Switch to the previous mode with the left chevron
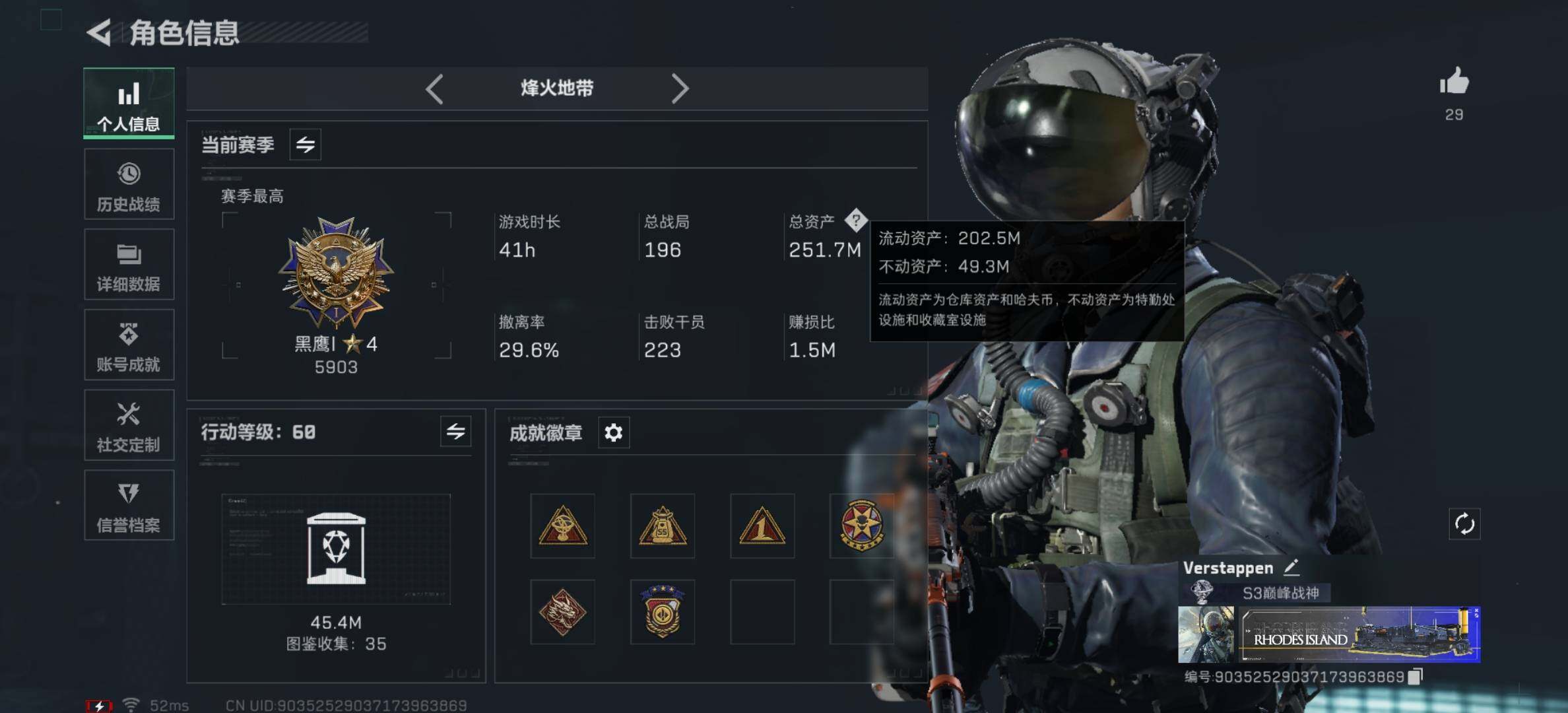1568x713 pixels. [x=435, y=88]
